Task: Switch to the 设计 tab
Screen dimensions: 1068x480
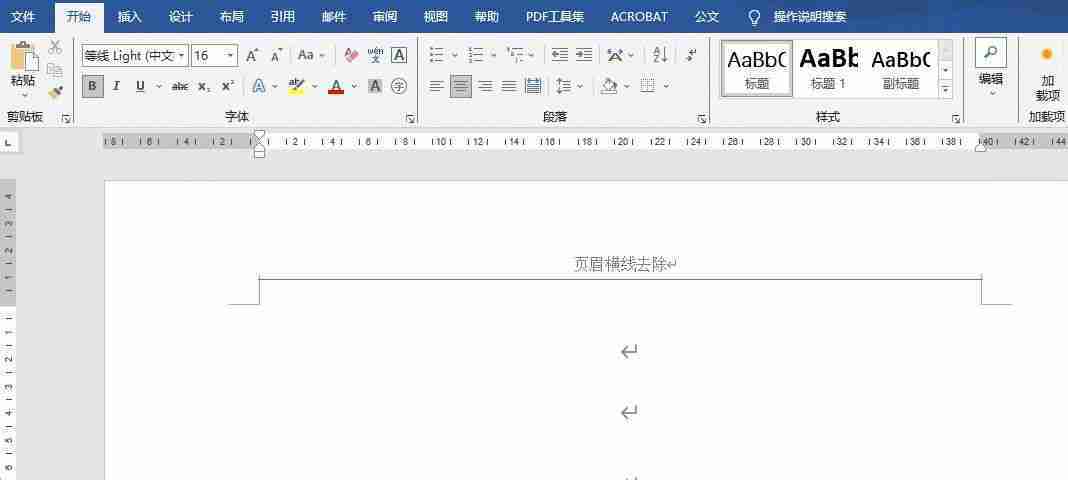Action: [180, 16]
